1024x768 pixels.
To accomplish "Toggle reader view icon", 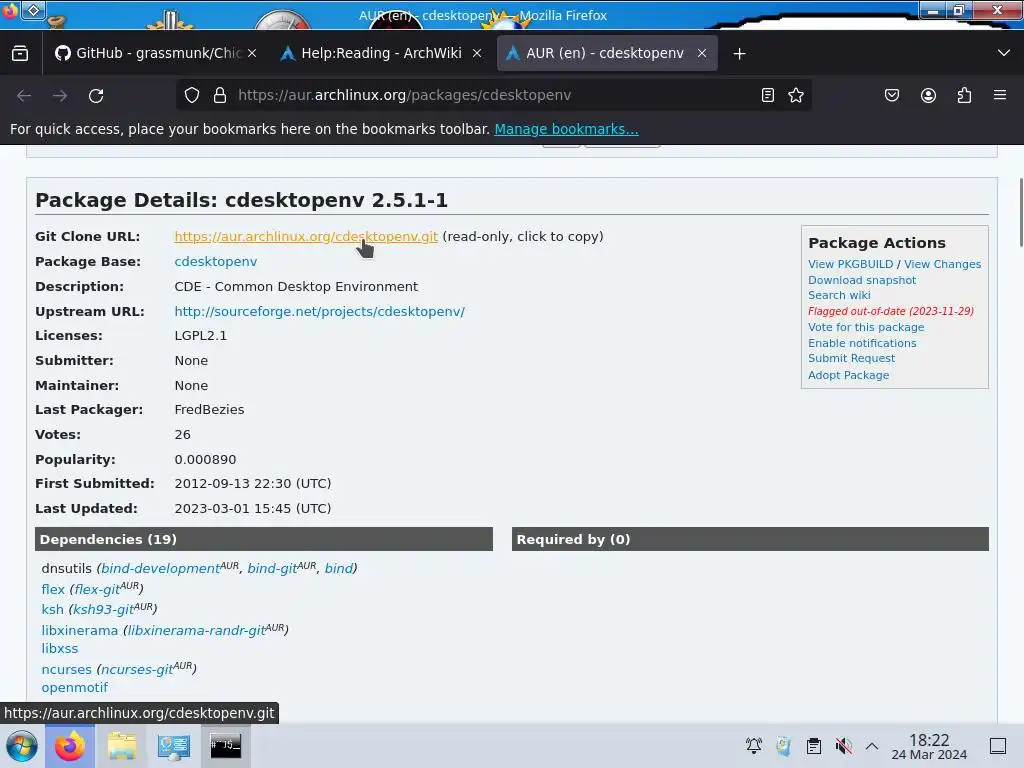I will (768, 95).
